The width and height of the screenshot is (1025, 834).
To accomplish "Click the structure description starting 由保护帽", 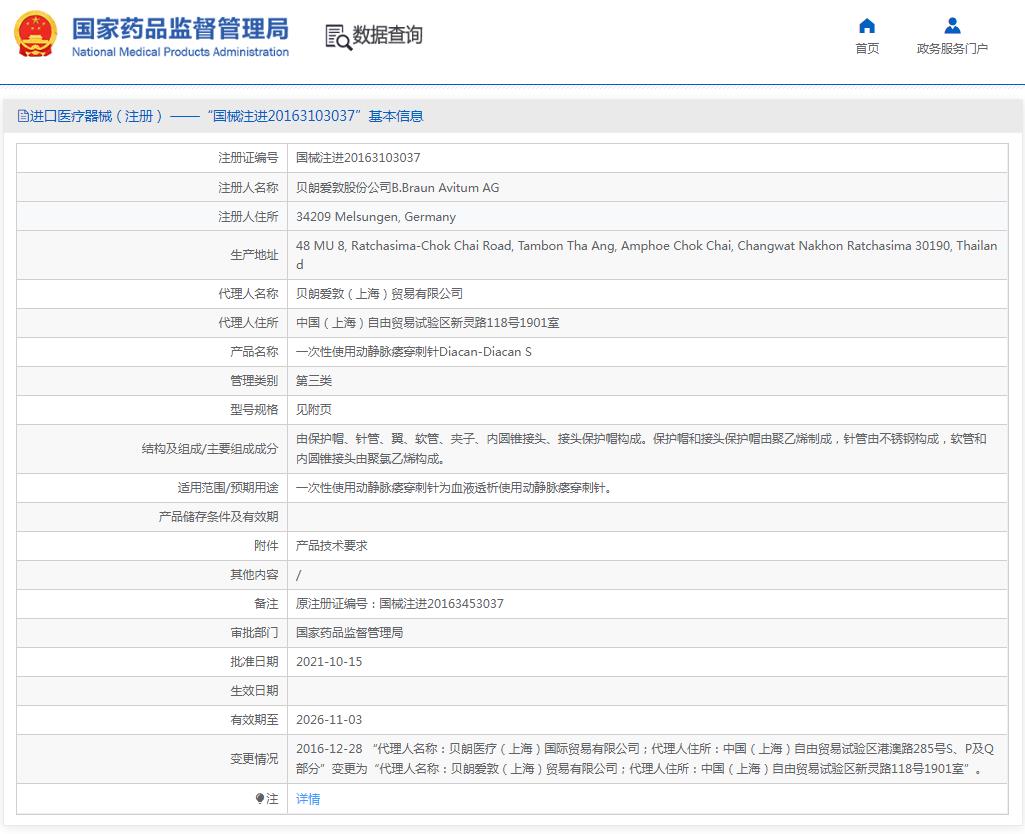I will [x=641, y=448].
